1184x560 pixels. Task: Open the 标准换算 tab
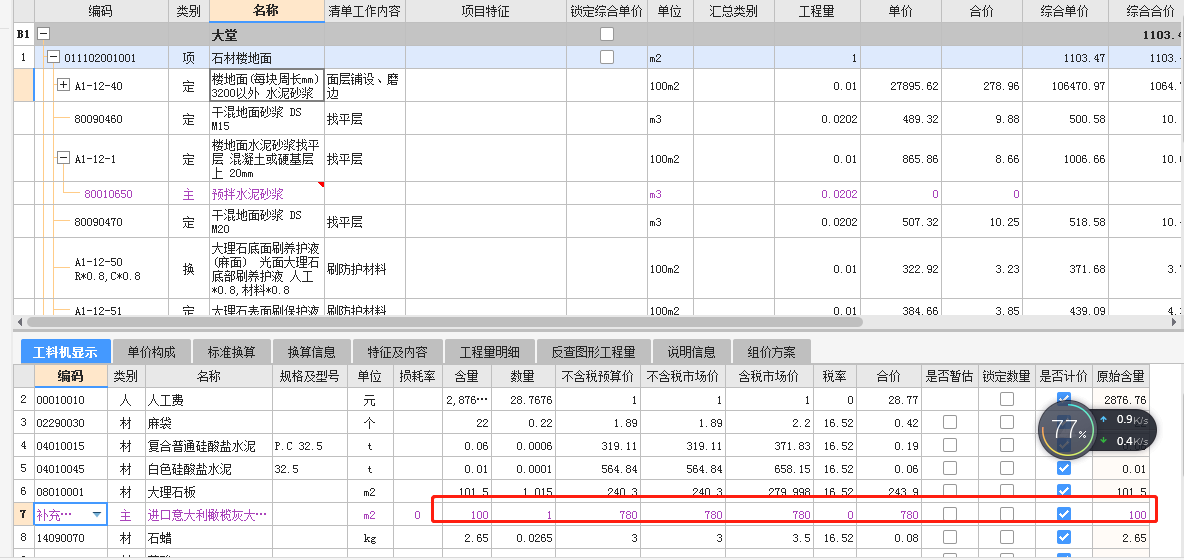tap(232, 352)
